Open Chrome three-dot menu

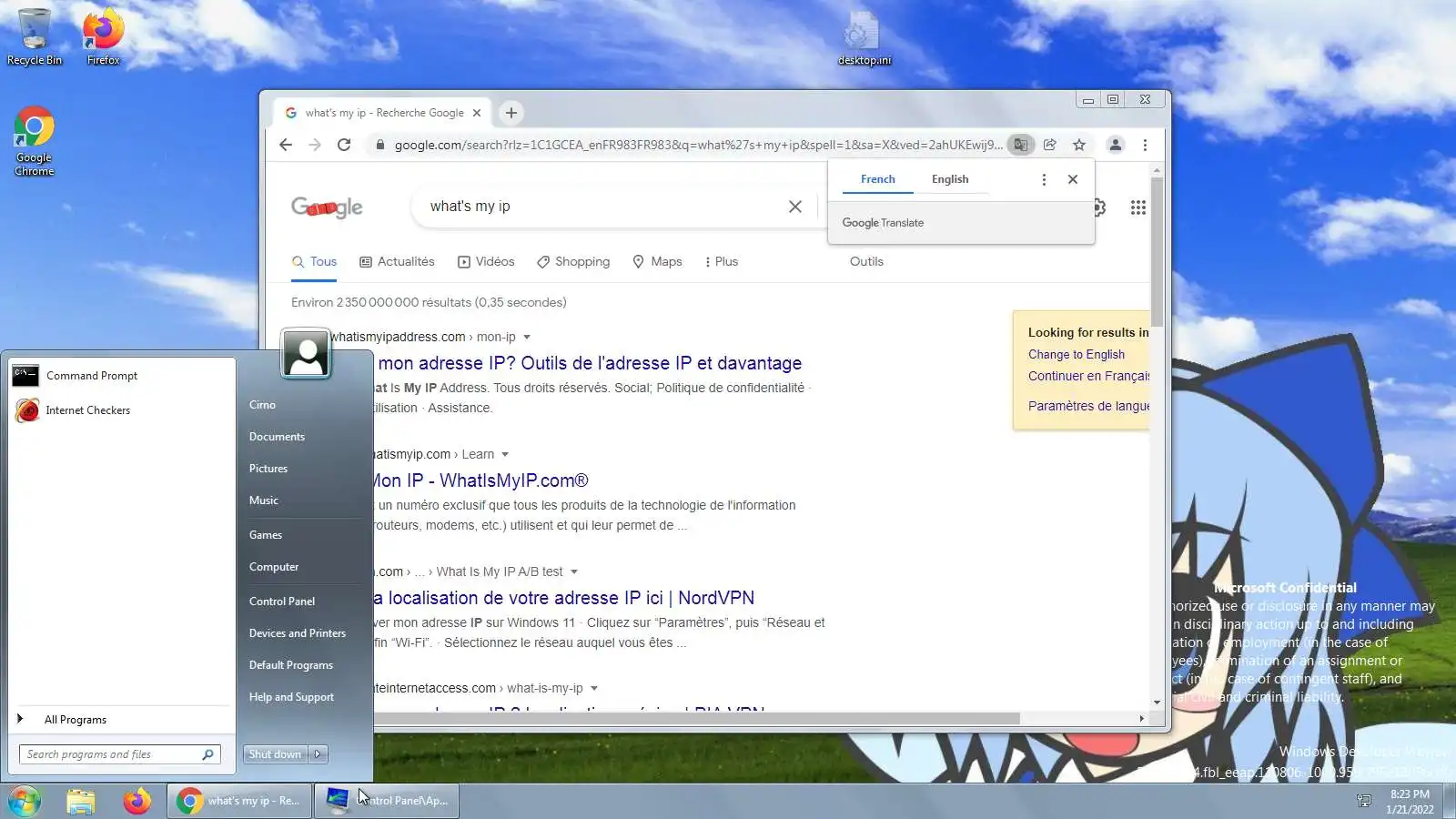[1145, 145]
